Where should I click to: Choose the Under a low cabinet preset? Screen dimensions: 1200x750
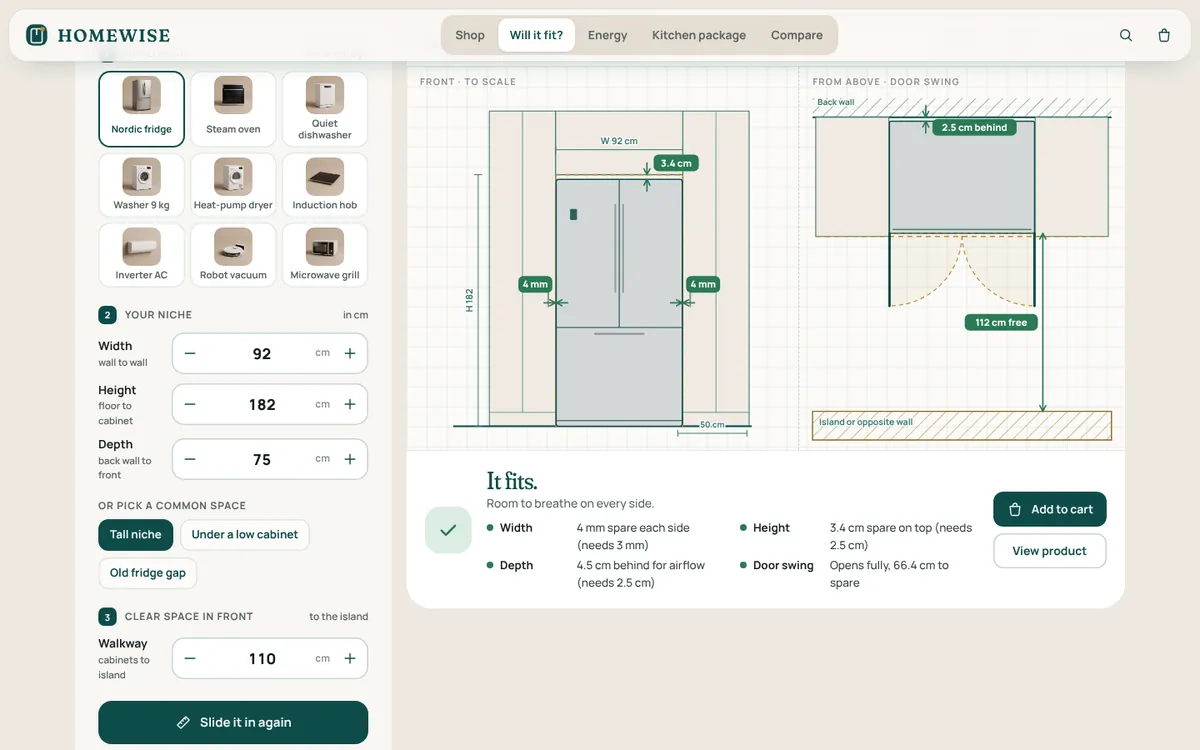[245, 534]
